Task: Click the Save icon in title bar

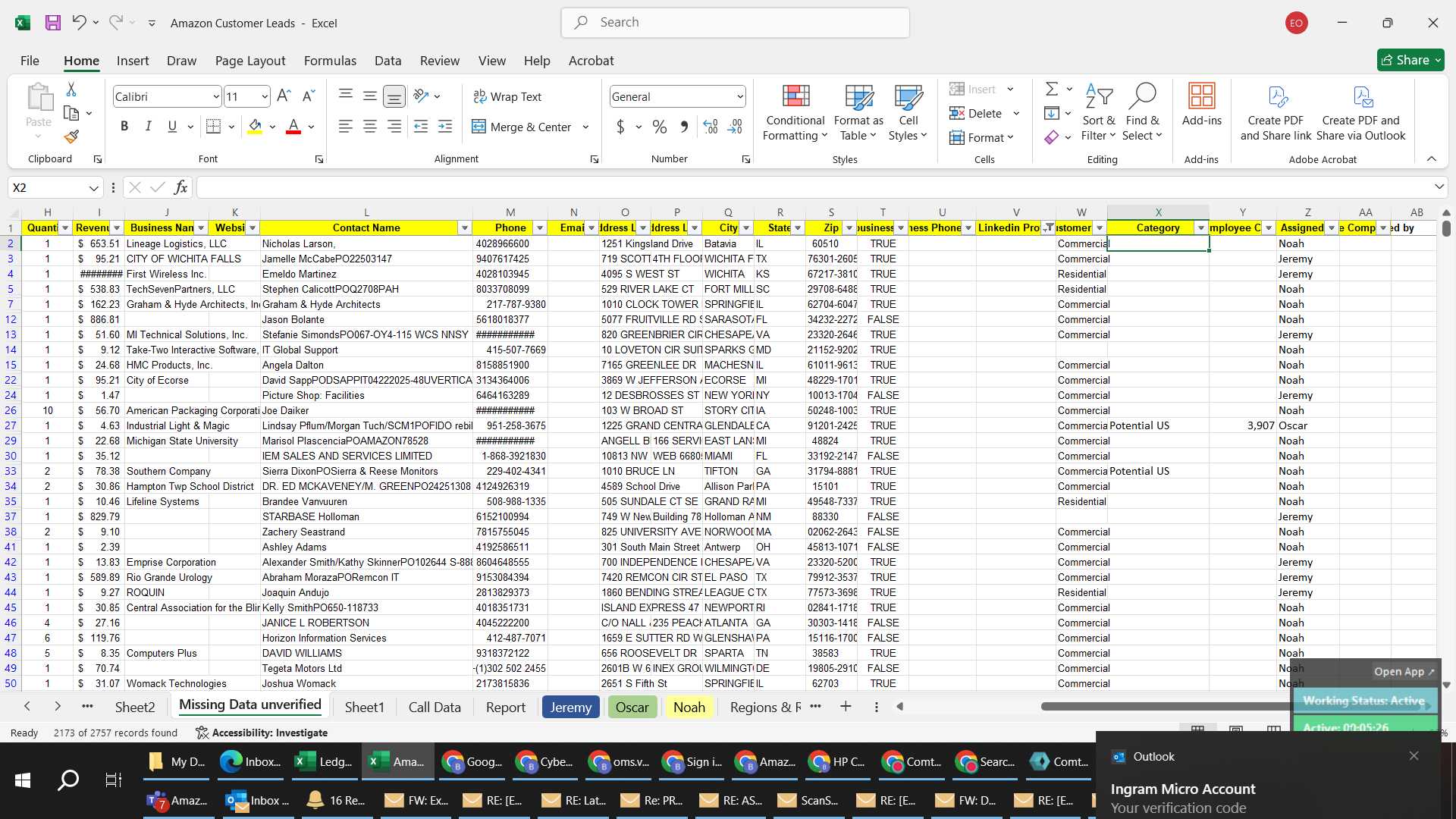Action: coord(52,23)
